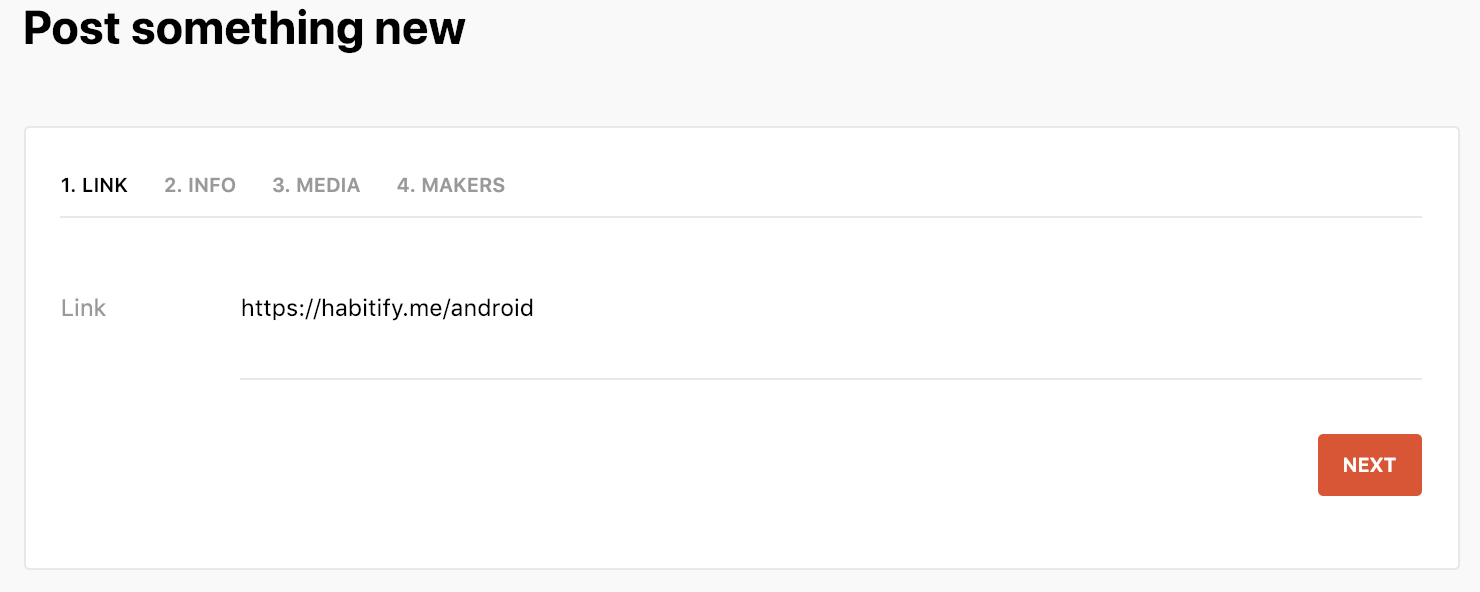The height and width of the screenshot is (592, 1480).
Task: Click the word "Post" in the title
Action: click(x=71, y=28)
